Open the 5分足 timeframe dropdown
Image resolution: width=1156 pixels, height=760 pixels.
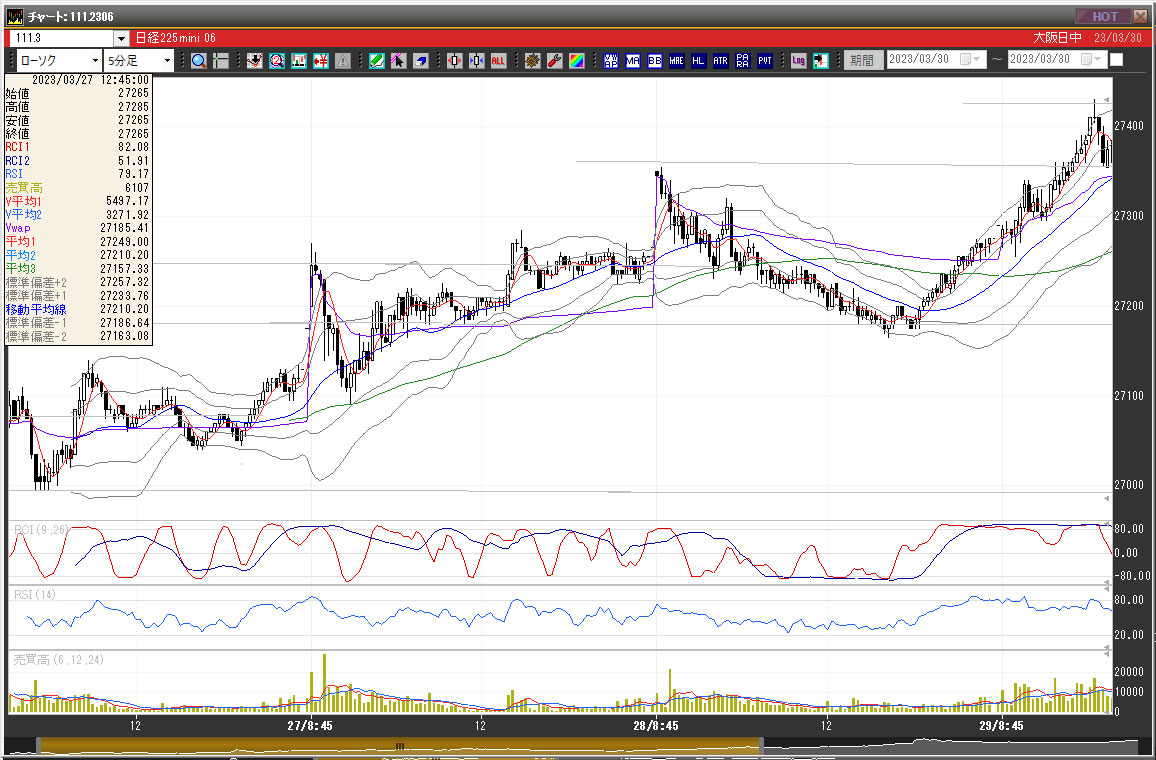pos(167,60)
